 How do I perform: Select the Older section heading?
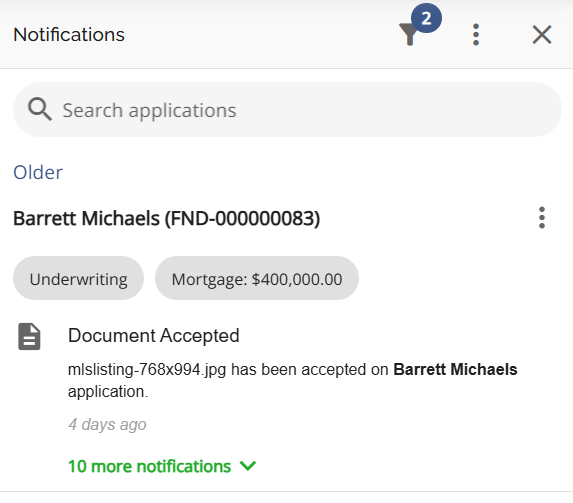pos(38,172)
